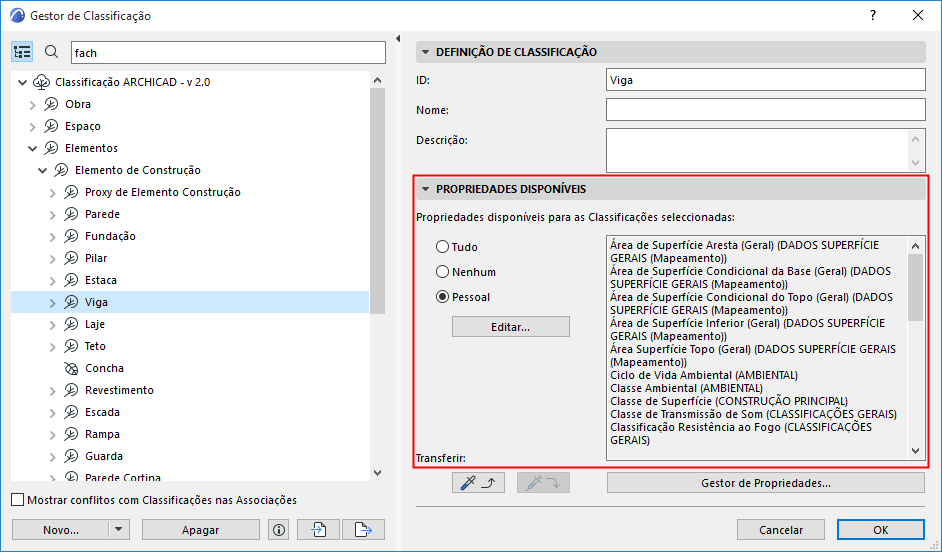The height and width of the screenshot is (552, 942).
Task: Click the Viga classification leaf icon
Action: pos(71,302)
